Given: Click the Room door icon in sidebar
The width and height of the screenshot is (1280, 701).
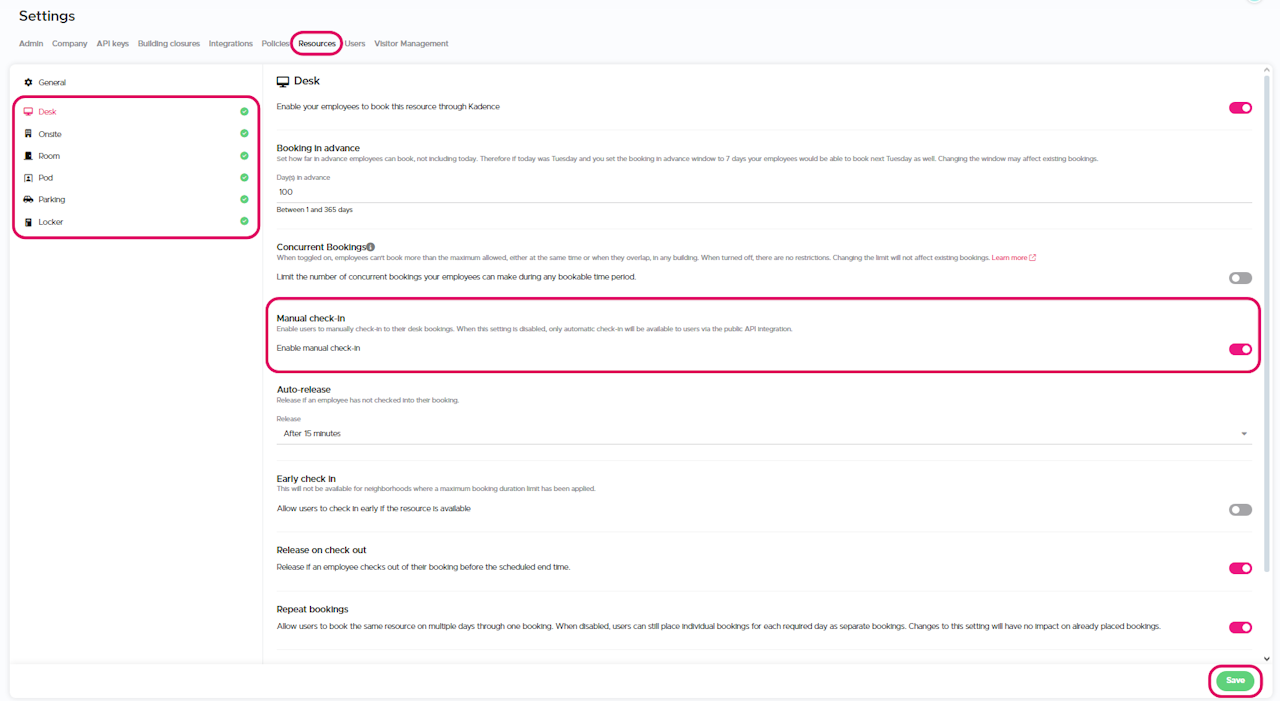Looking at the screenshot, I should coord(28,156).
